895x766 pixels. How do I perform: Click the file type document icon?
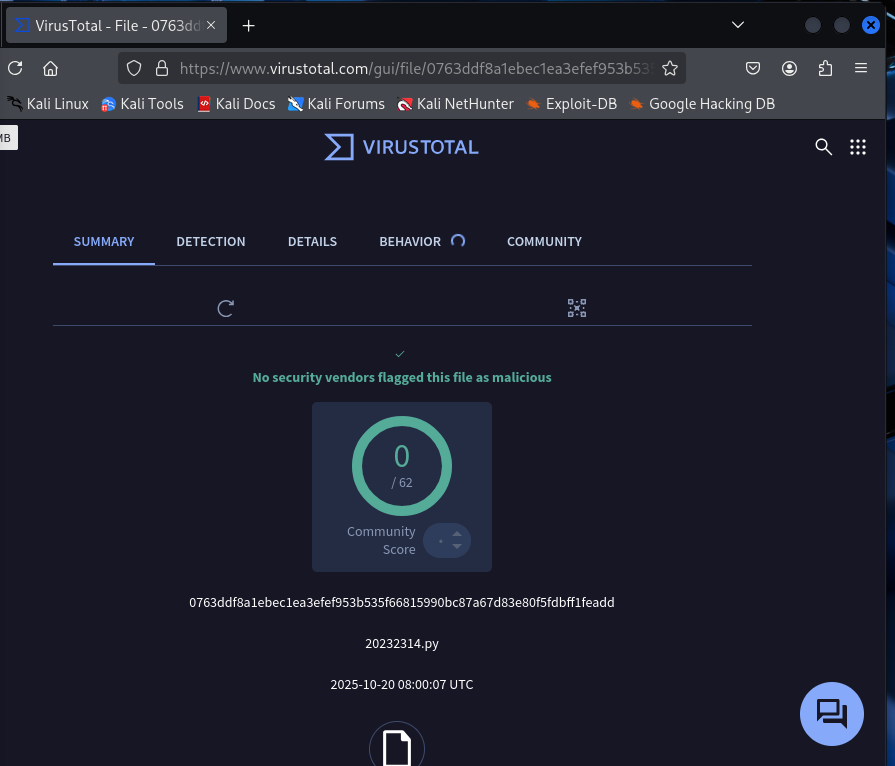[x=397, y=745]
